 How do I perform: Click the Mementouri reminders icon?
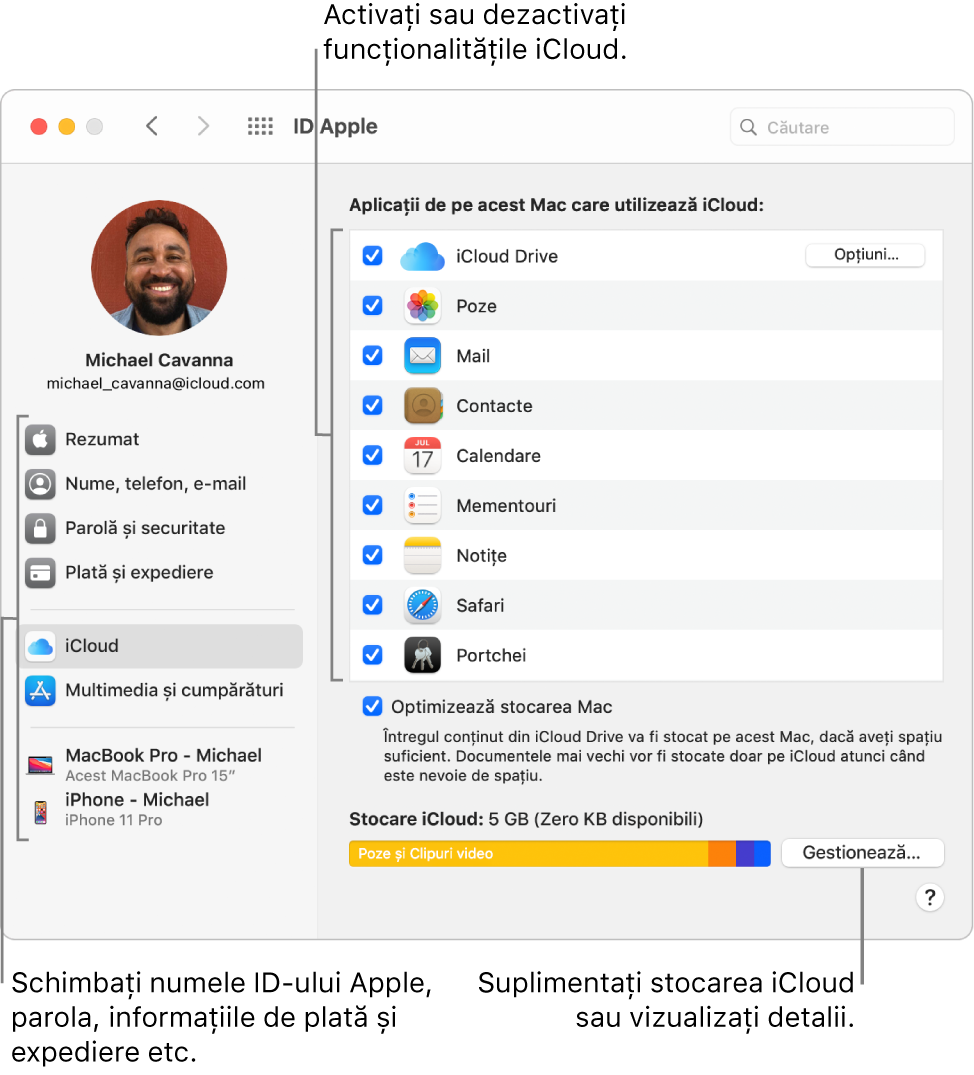[422, 506]
